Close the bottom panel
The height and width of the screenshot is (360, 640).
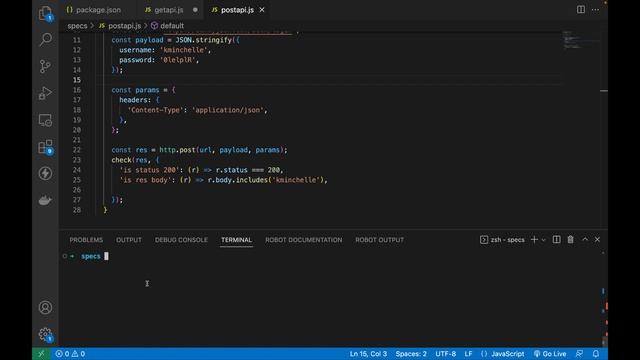click(597, 240)
